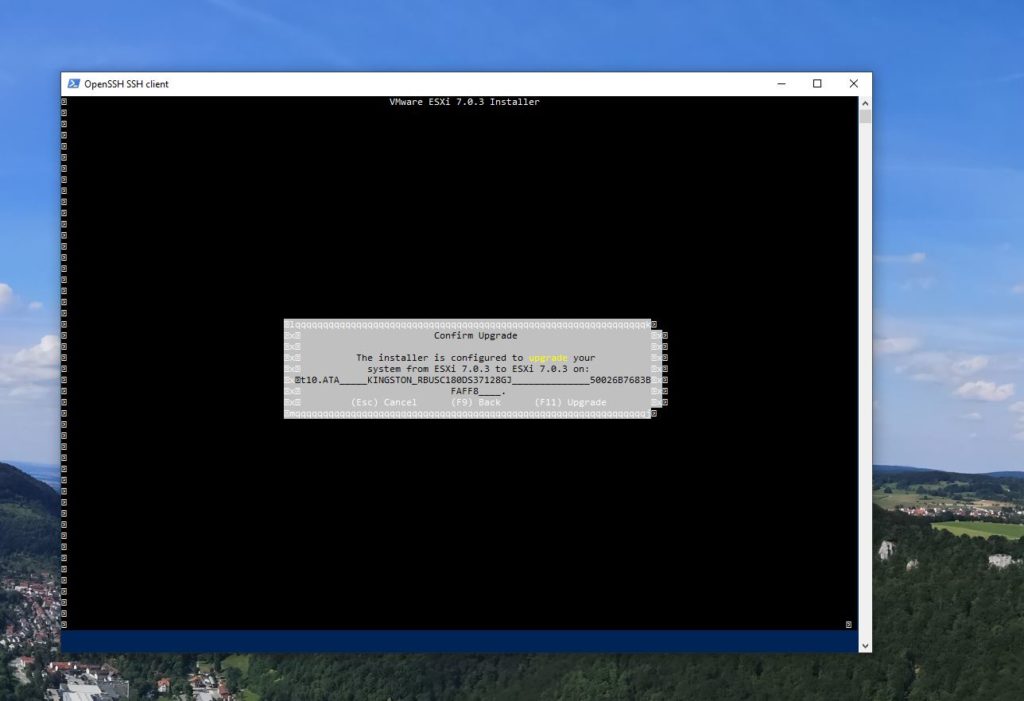Close the OpenSSH SSH client window
This screenshot has height=701, width=1024.
[x=854, y=84]
